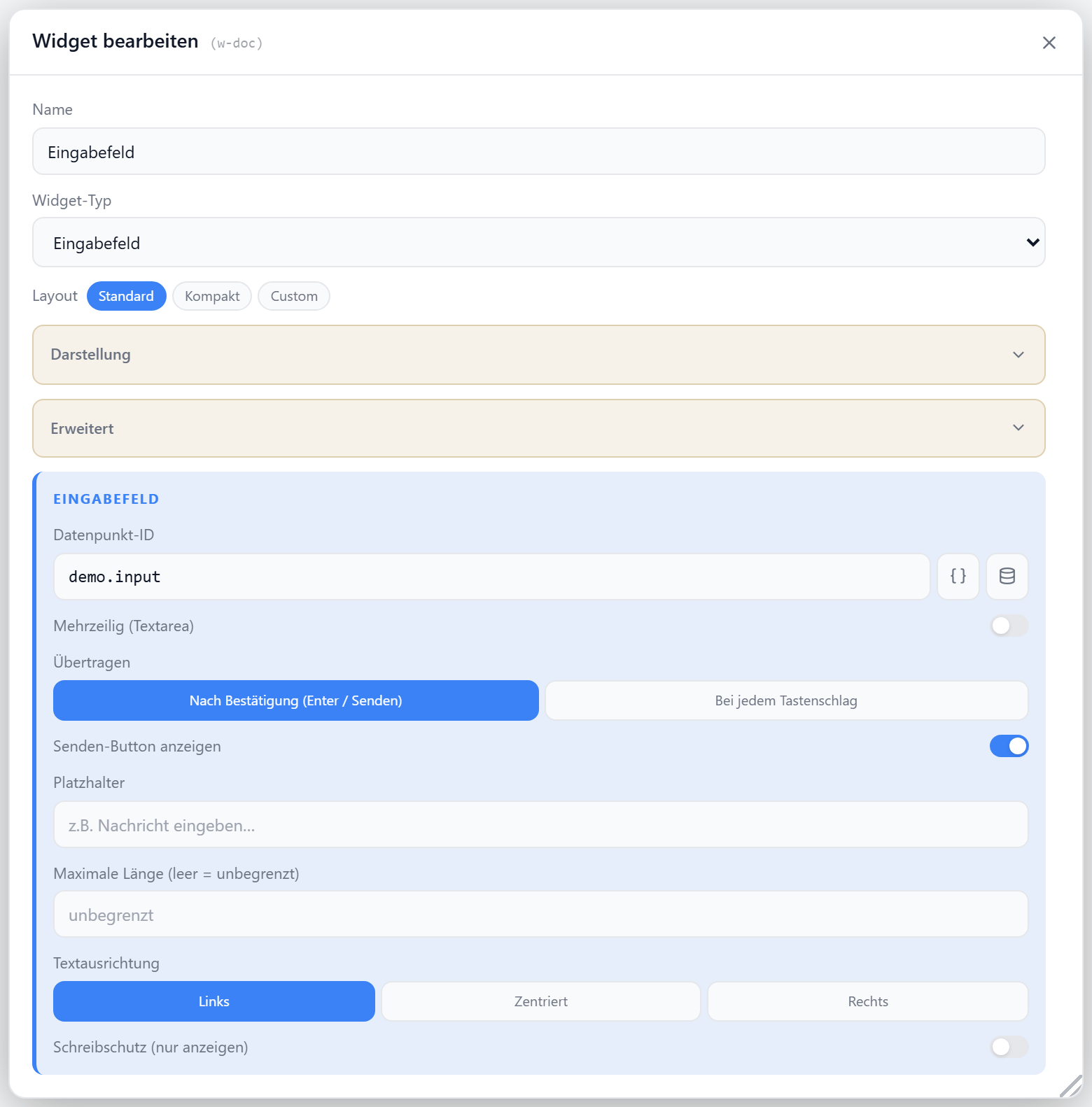
Task: Select the Kompakt layout option
Action: pos(212,296)
